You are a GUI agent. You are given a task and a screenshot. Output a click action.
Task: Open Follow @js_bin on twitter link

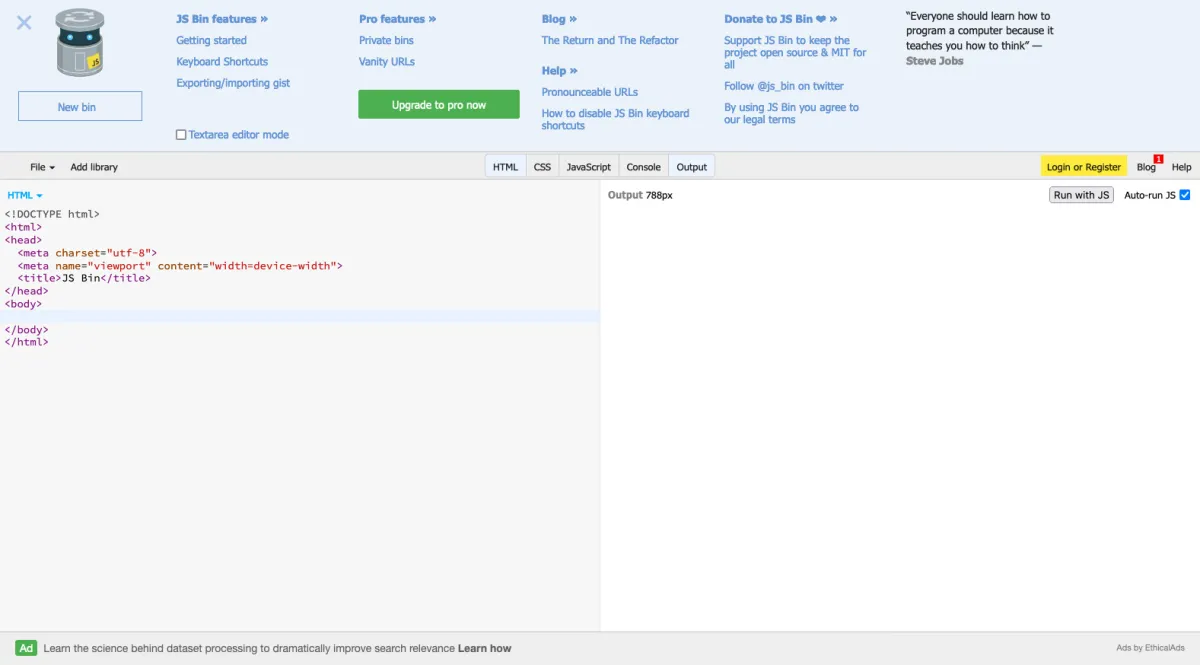click(x=784, y=86)
